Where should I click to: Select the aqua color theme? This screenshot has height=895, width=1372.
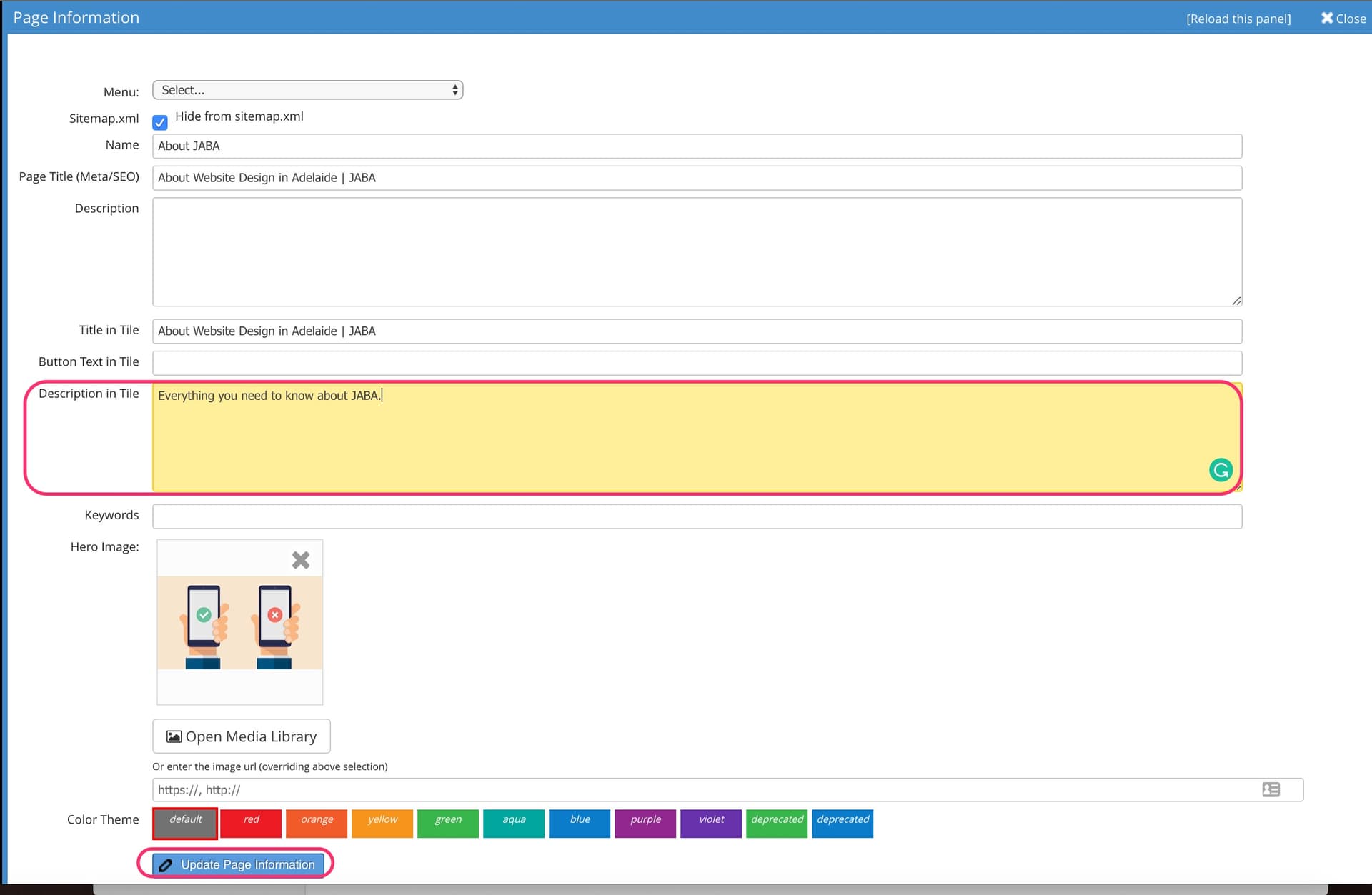click(x=514, y=824)
